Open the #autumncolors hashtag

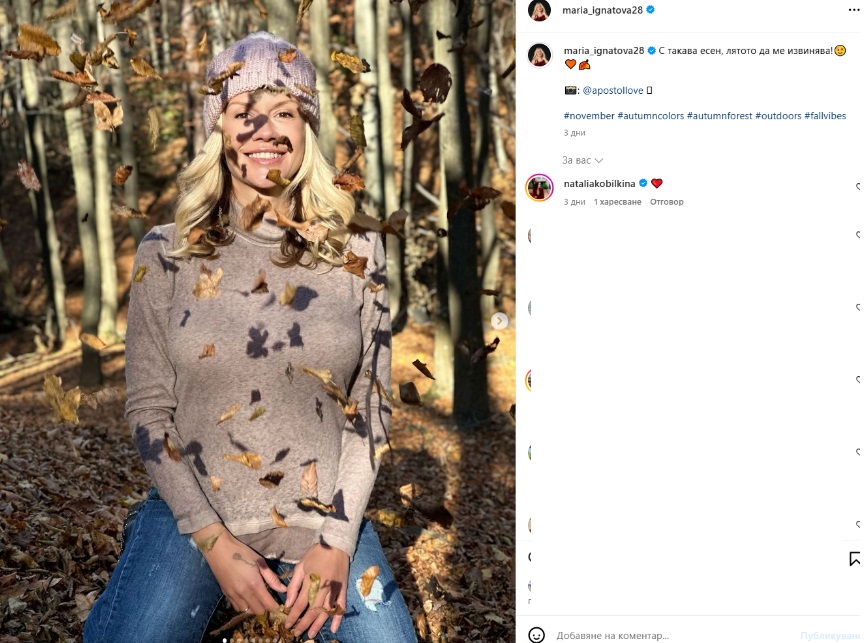[x=651, y=116]
